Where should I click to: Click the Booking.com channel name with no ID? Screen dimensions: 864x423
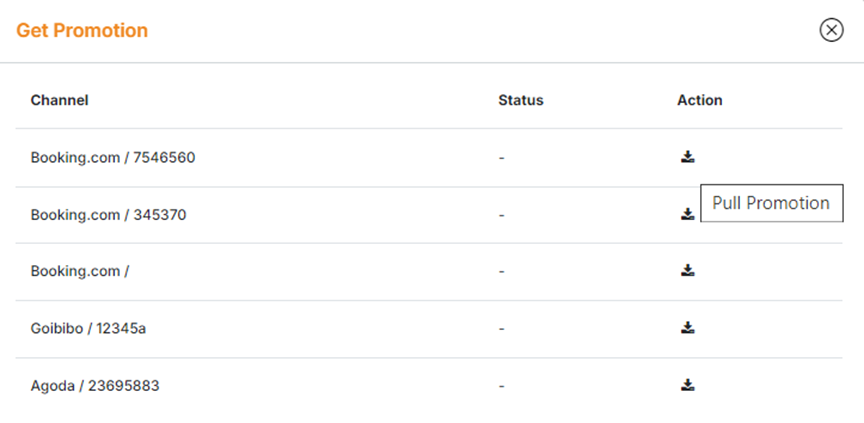tap(80, 271)
